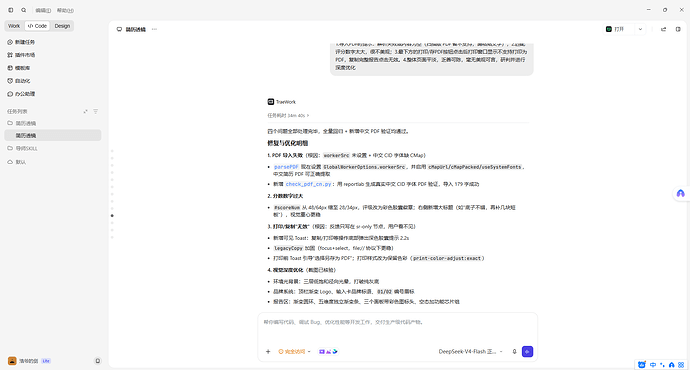Click the Lite plan badge
The image size is (690, 370).
point(46,361)
